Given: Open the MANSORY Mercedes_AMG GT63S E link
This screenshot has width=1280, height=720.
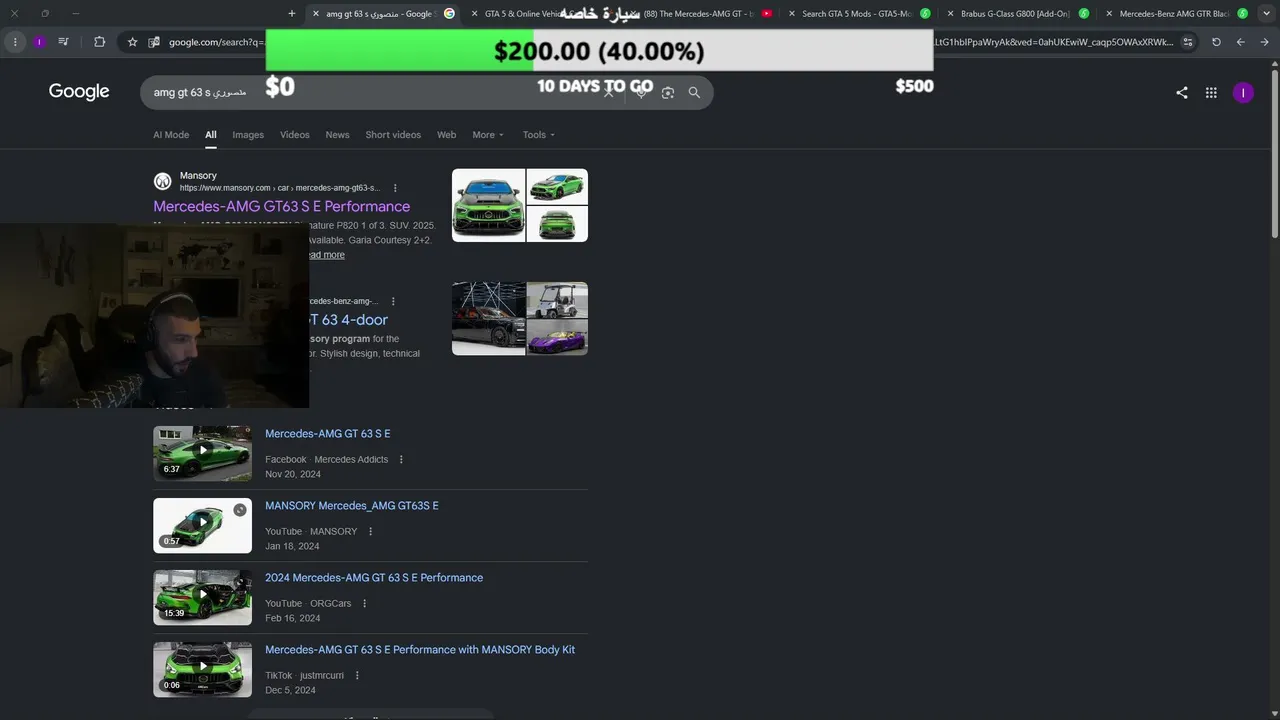Looking at the screenshot, I should point(352,506).
